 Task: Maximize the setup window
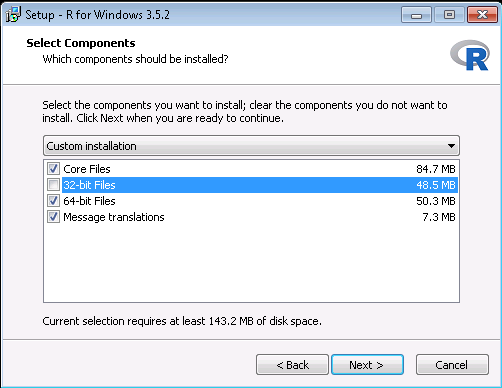449,15
